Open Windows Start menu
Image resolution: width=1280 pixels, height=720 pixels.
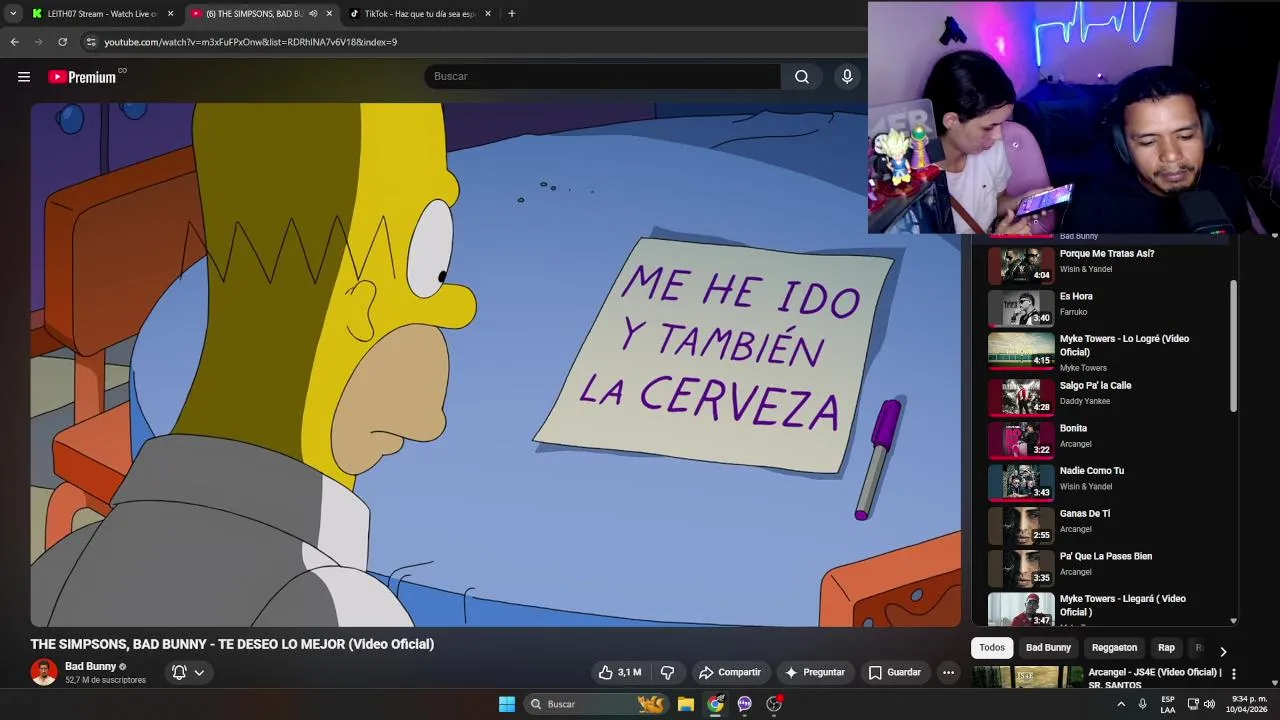click(507, 704)
